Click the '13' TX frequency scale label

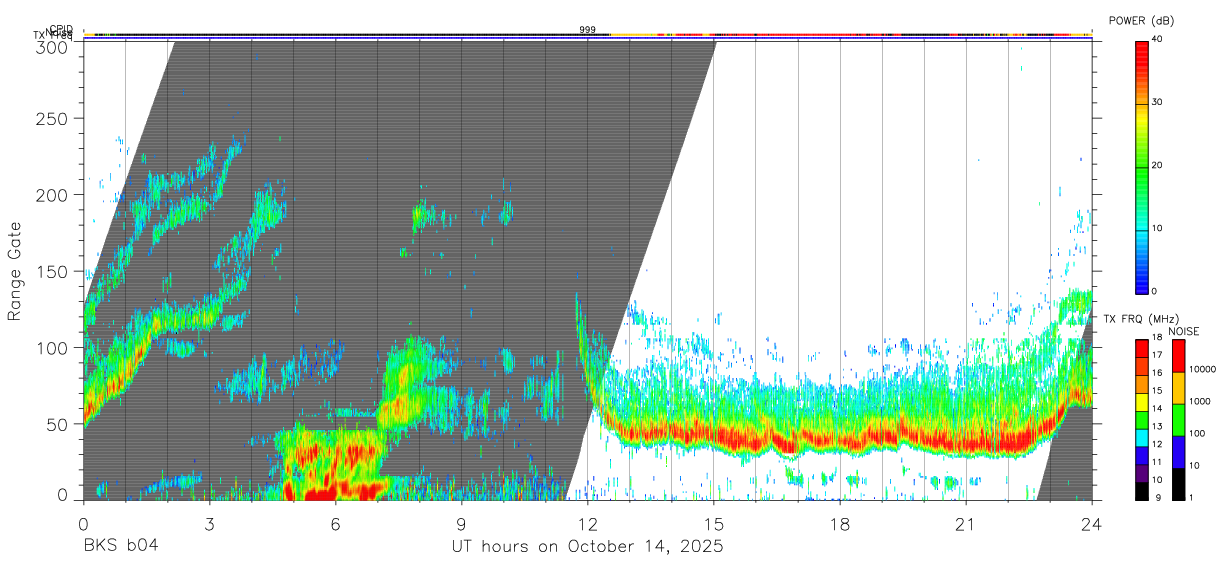tap(1158, 426)
